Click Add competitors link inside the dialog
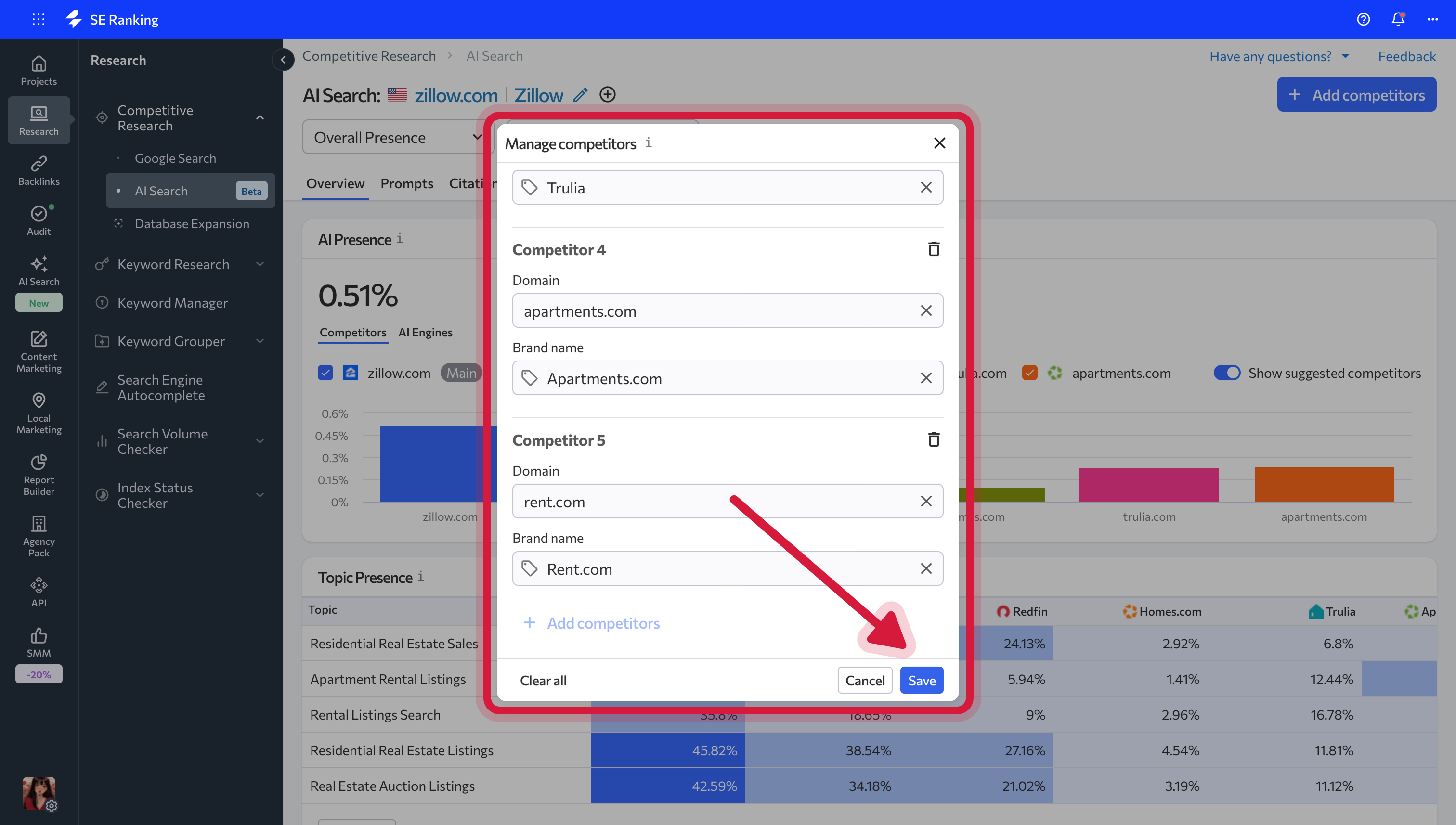The height and width of the screenshot is (825, 1456). [591, 623]
